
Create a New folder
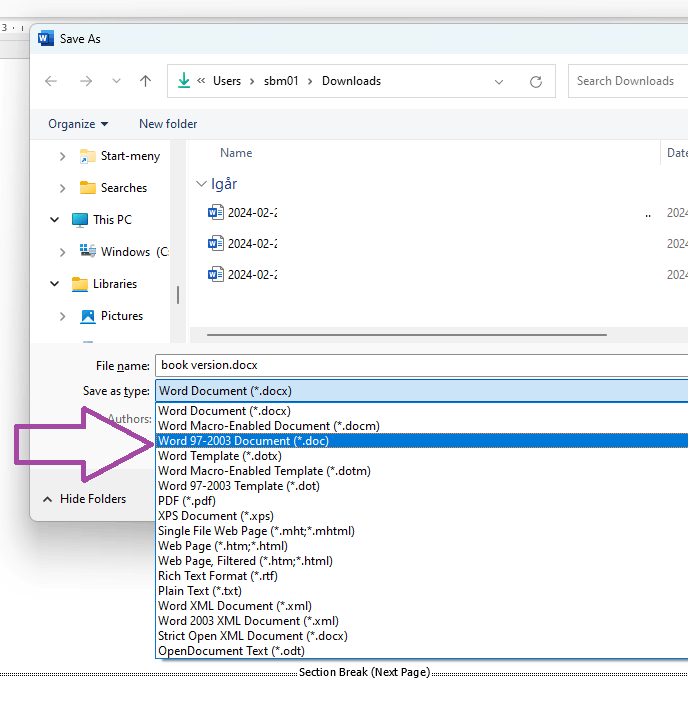click(168, 124)
